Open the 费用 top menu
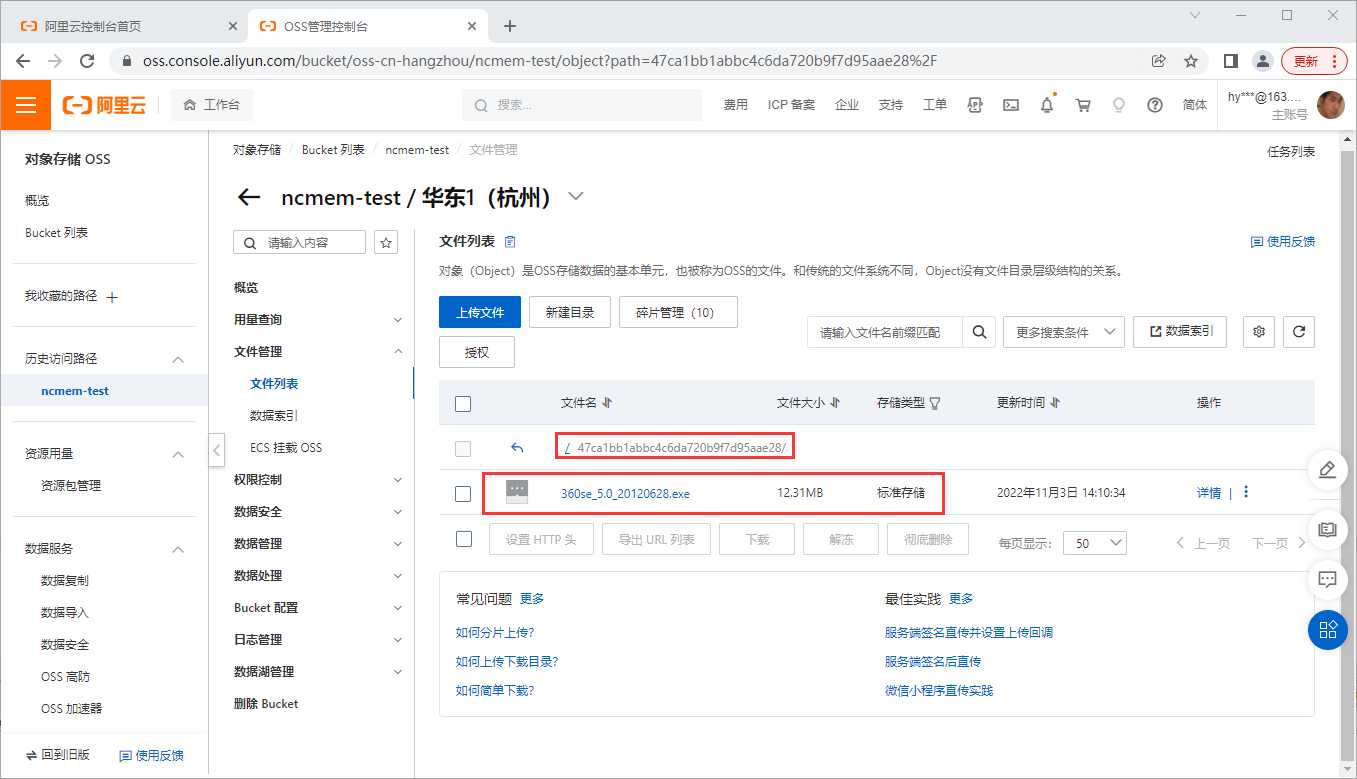This screenshot has height=779, width=1357. pyautogui.click(x=736, y=105)
